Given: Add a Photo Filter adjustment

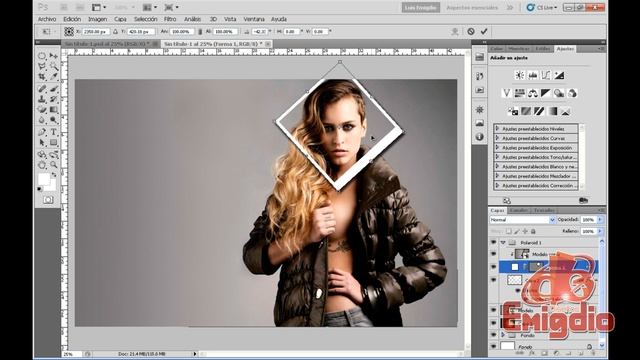Looking at the screenshot, I should (x=559, y=93).
